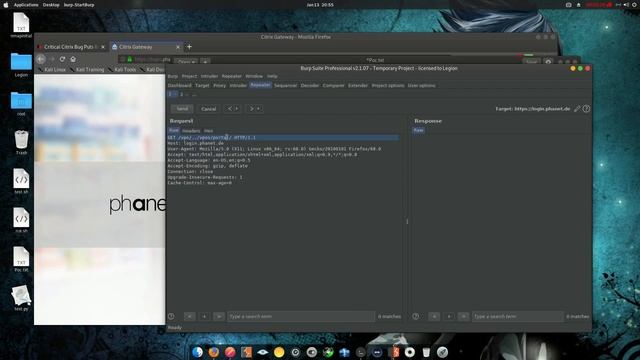Select the Poc.txt file on desktop

tap(21, 259)
